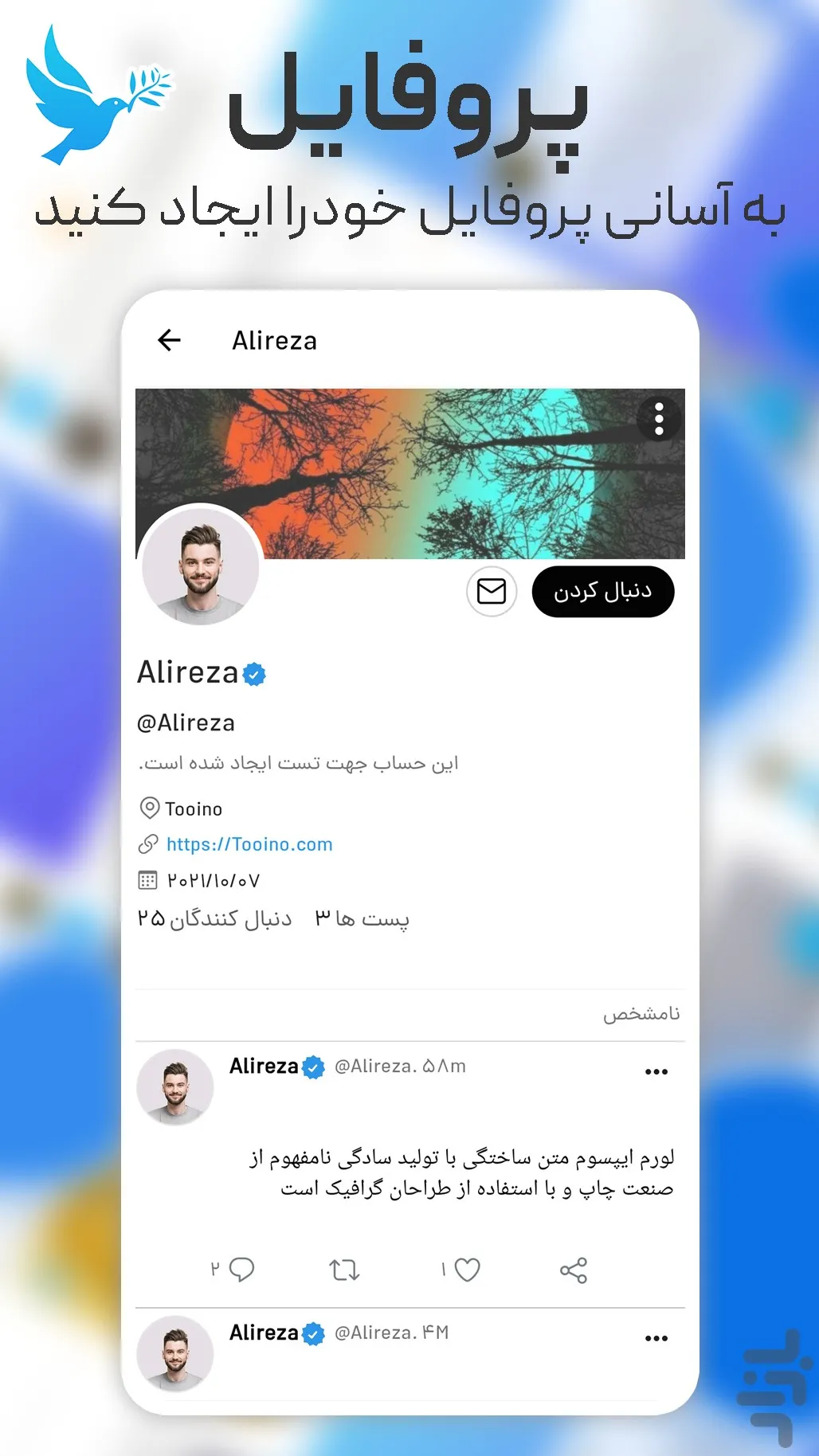Click the black follow button دنبال کردن
819x1456 pixels.
603,592
